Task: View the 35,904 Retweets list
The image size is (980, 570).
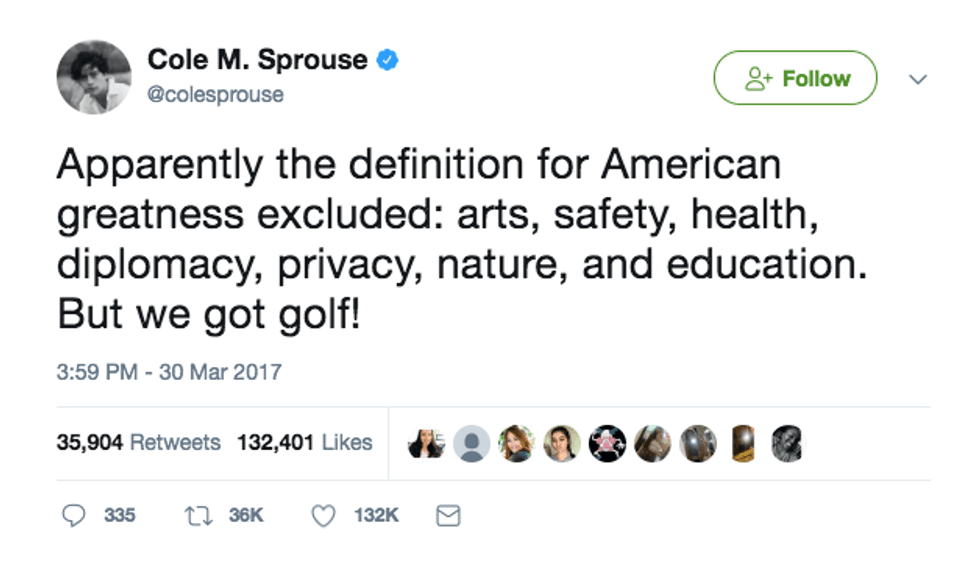Action: tap(138, 442)
